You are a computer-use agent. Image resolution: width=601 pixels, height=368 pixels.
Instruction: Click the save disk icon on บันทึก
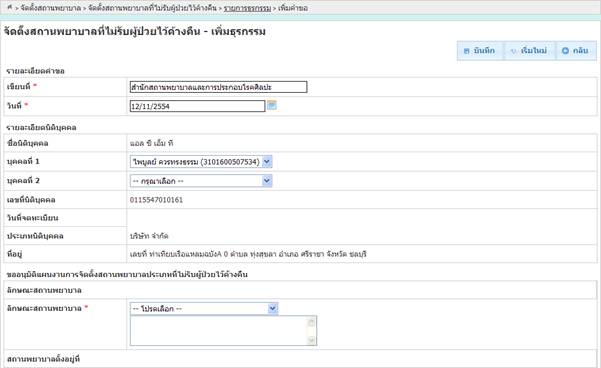(466, 51)
